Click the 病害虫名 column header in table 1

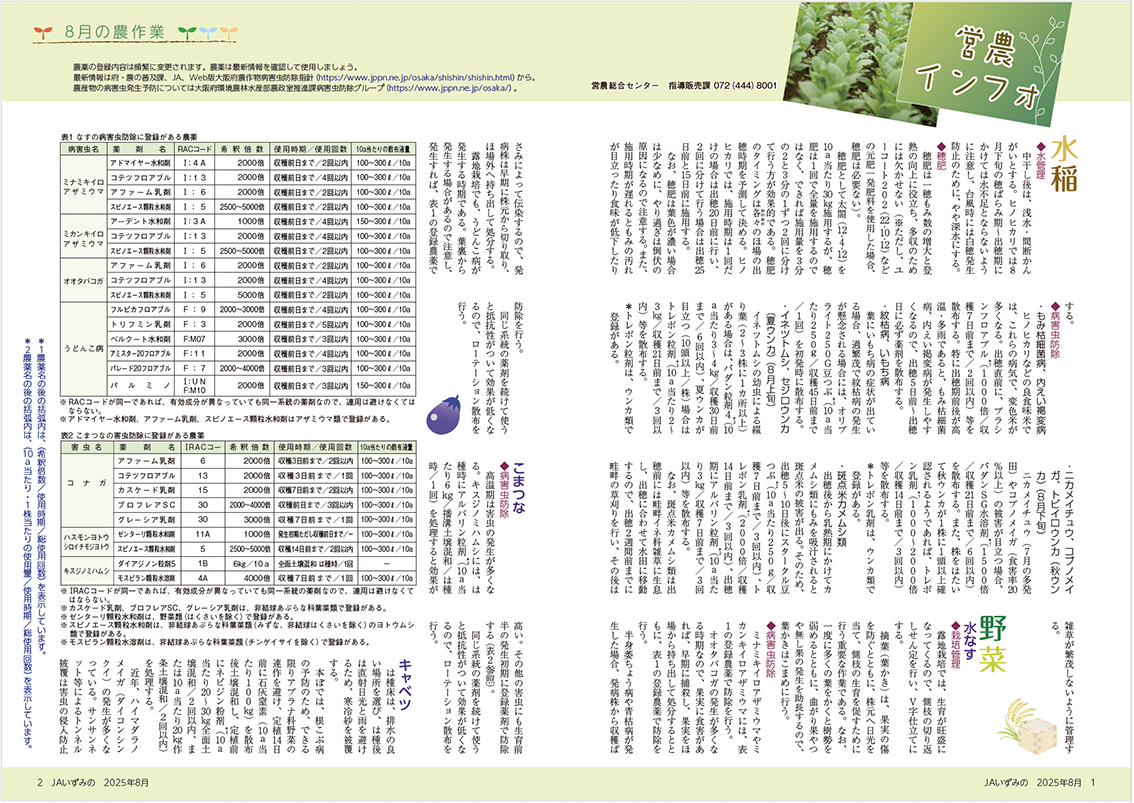click(x=84, y=148)
